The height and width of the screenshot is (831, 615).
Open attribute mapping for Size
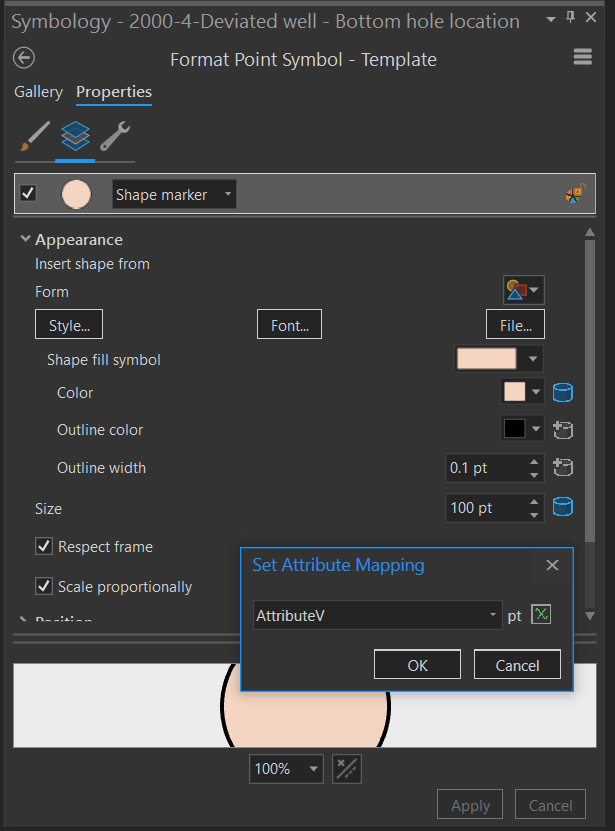tap(563, 507)
